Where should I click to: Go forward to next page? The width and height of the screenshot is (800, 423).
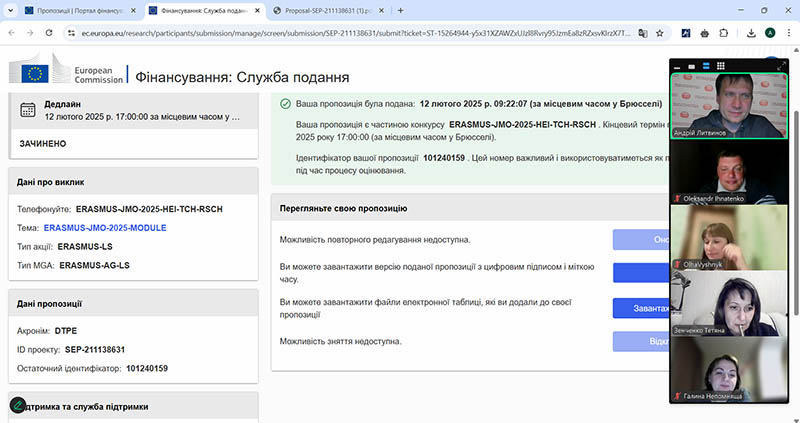click(x=30, y=33)
